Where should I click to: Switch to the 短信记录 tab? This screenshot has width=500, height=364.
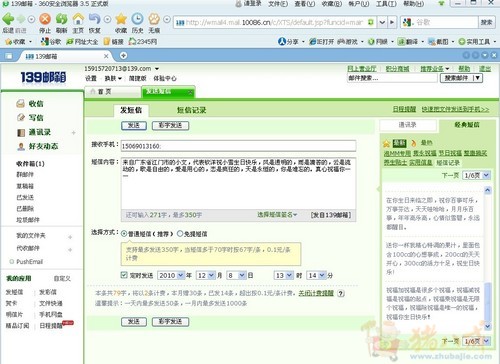click(x=191, y=110)
